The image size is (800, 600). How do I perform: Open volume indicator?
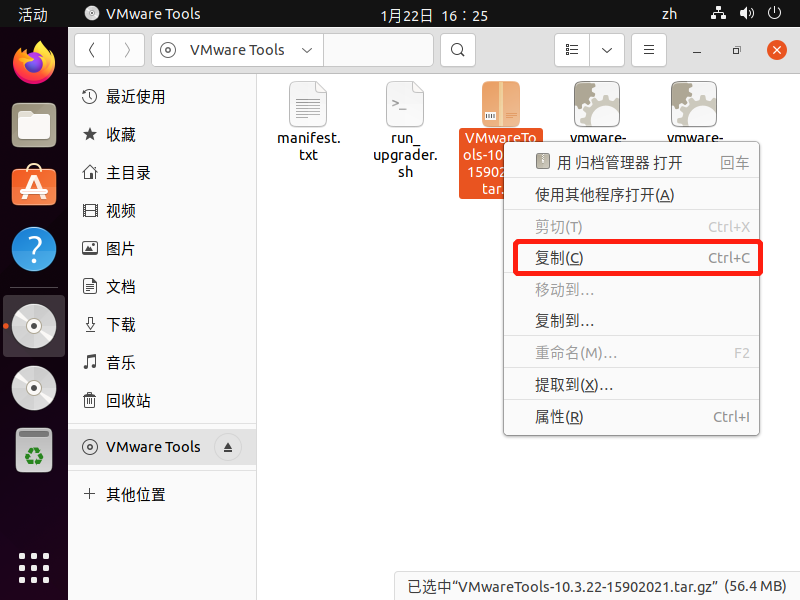(x=746, y=13)
